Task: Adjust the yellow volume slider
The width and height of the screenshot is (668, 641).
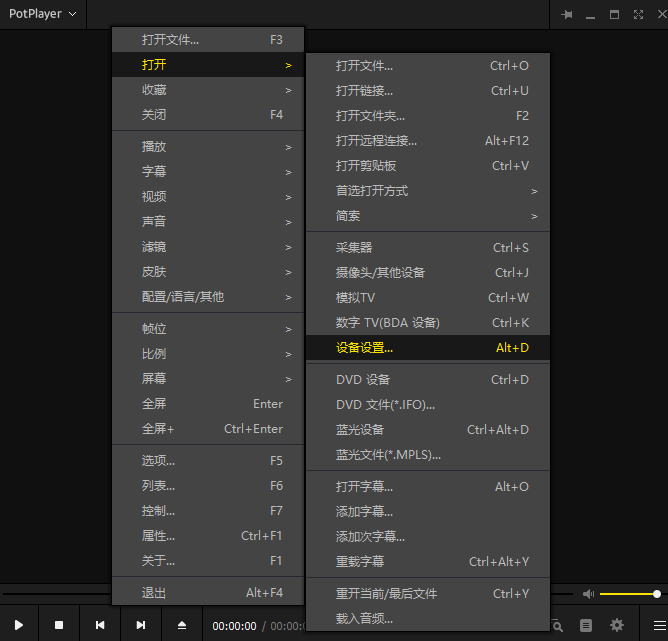Action: (x=630, y=594)
